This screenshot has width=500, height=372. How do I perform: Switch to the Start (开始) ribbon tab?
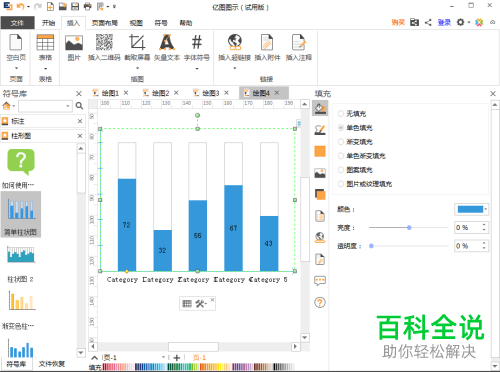point(48,23)
